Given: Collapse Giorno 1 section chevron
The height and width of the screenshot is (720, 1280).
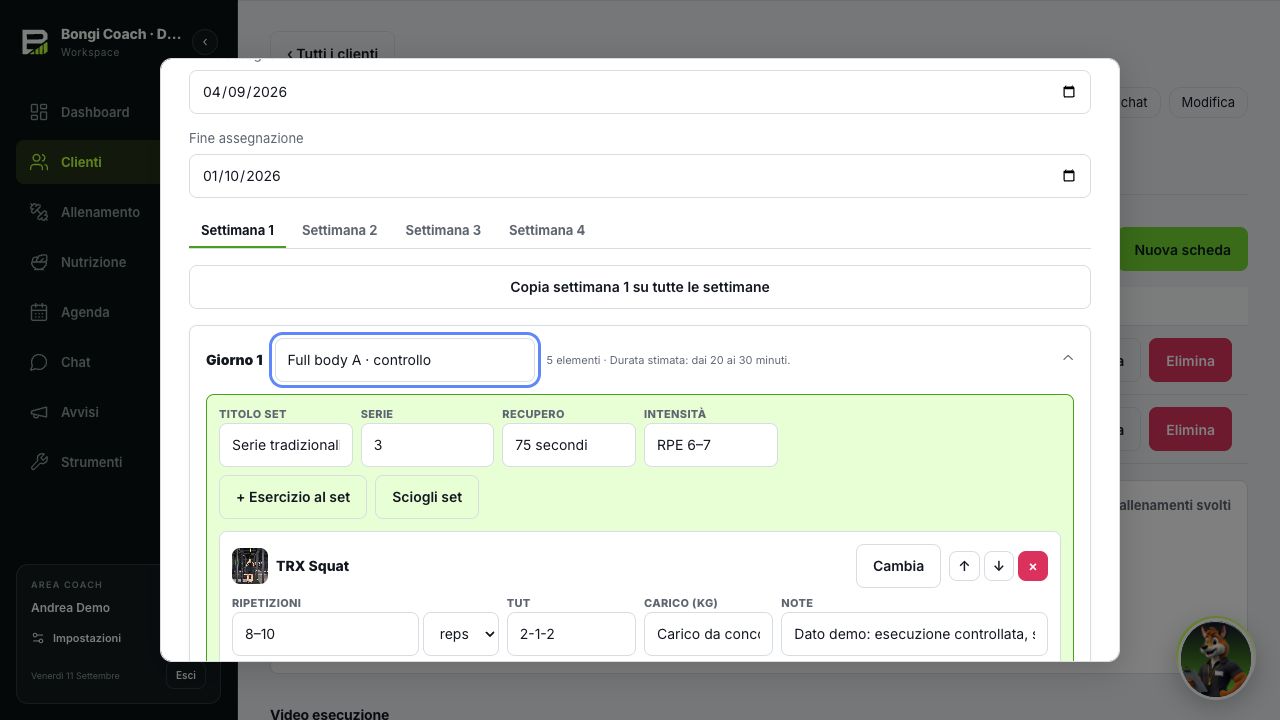Looking at the screenshot, I should pyautogui.click(x=1068, y=358).
